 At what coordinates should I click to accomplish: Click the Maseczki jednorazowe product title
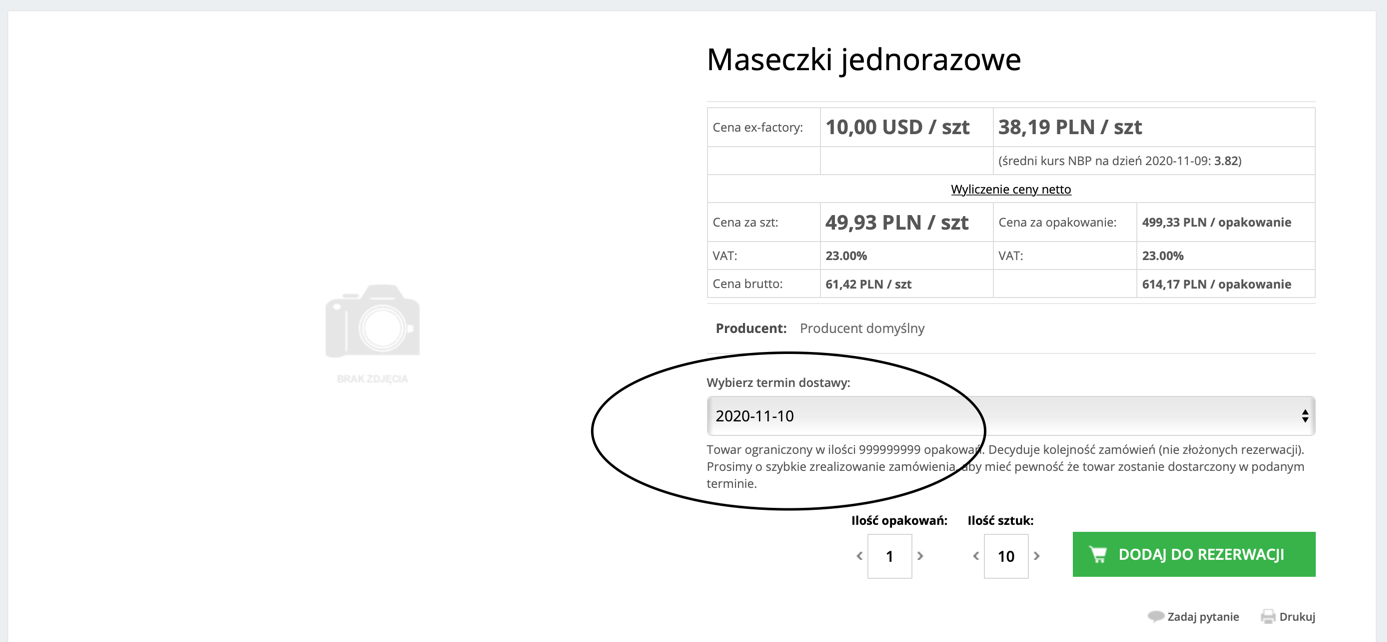[x=864, y=59]
